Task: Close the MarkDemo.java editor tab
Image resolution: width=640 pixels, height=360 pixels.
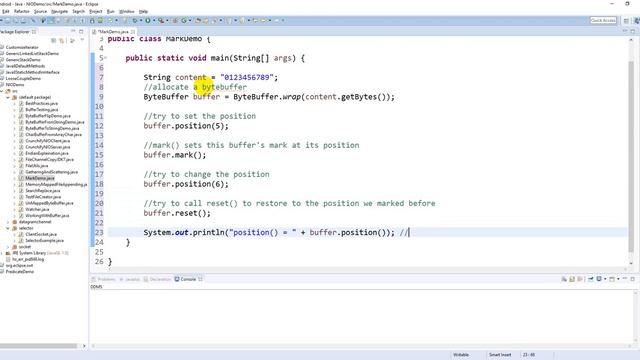Action: (x=133, y=31)
